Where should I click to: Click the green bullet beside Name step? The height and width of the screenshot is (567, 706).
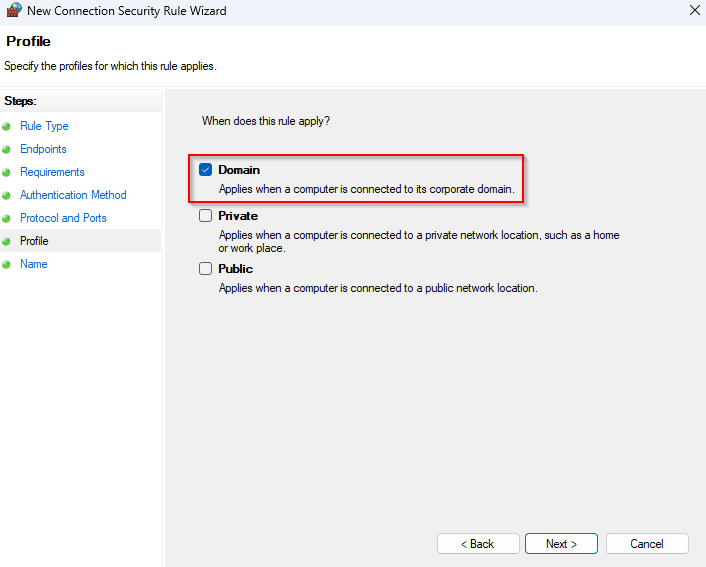click(x=7, y=265)
